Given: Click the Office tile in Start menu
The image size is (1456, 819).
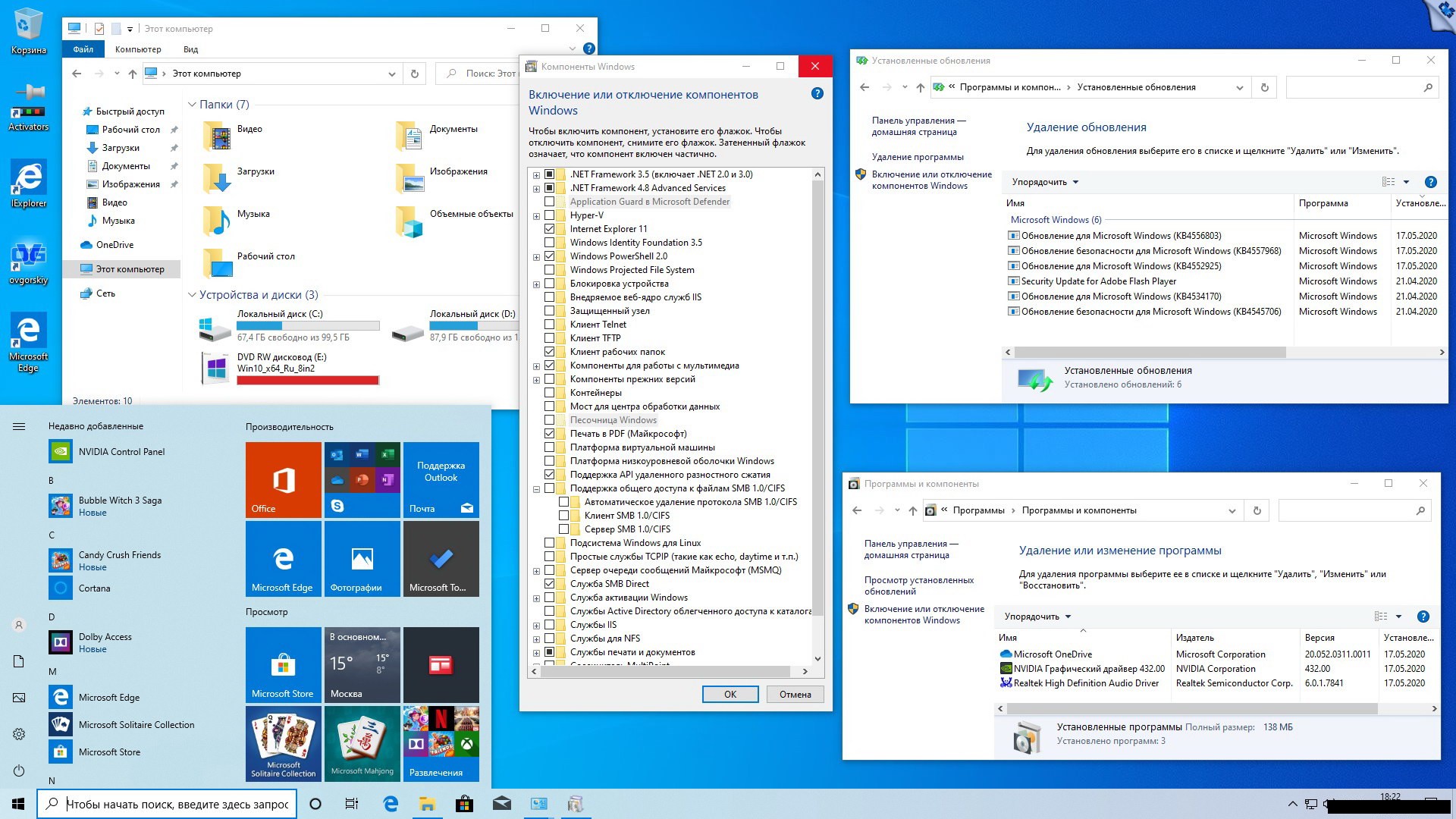Looking at the screenshot, I should tap(283, 479).
